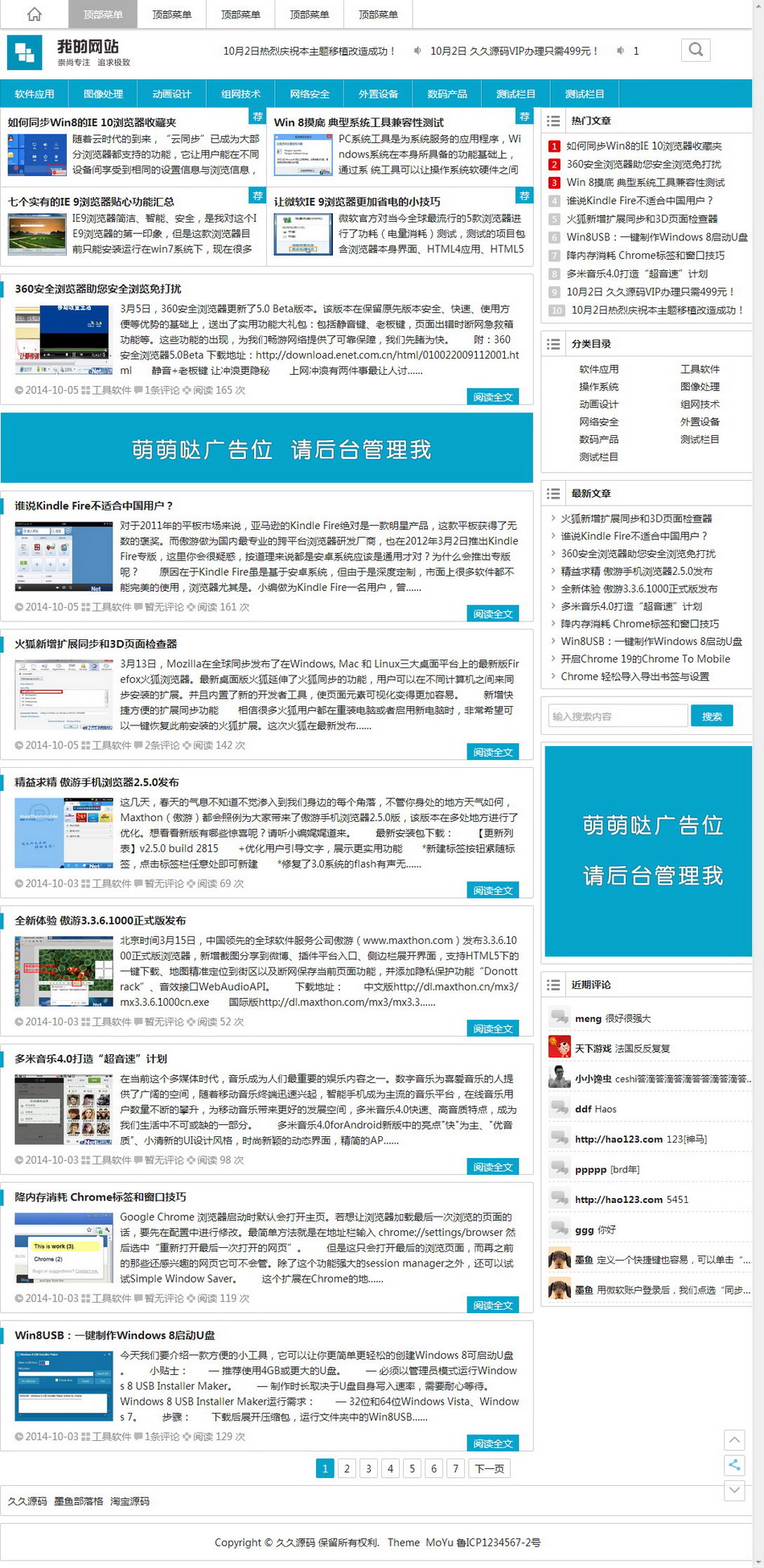Viewport: 764px width, 1568px height.
Task: Click avatar of commenter 天下游戏
Action: click(559, 1047)
